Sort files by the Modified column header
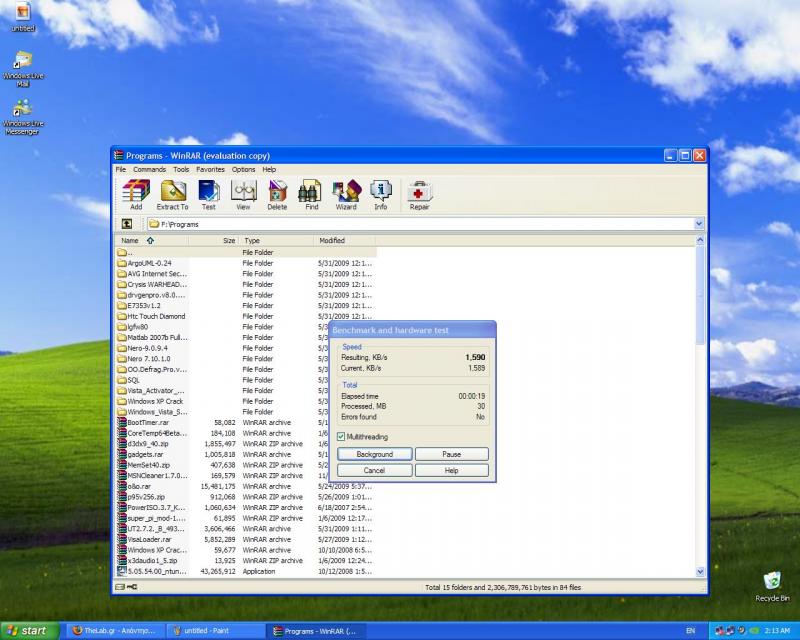 (x=344, y=240)
